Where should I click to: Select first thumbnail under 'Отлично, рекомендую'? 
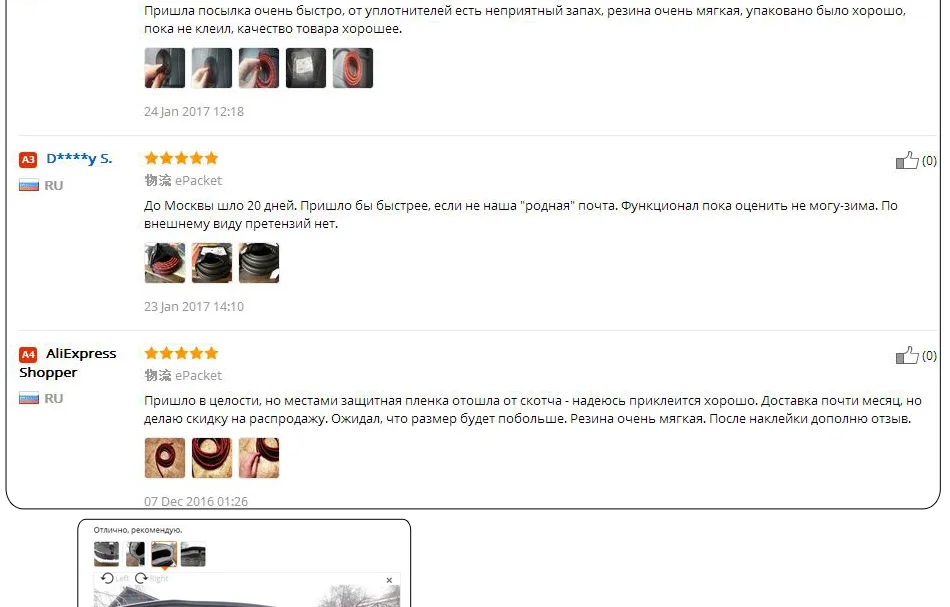tap(107, 554)
